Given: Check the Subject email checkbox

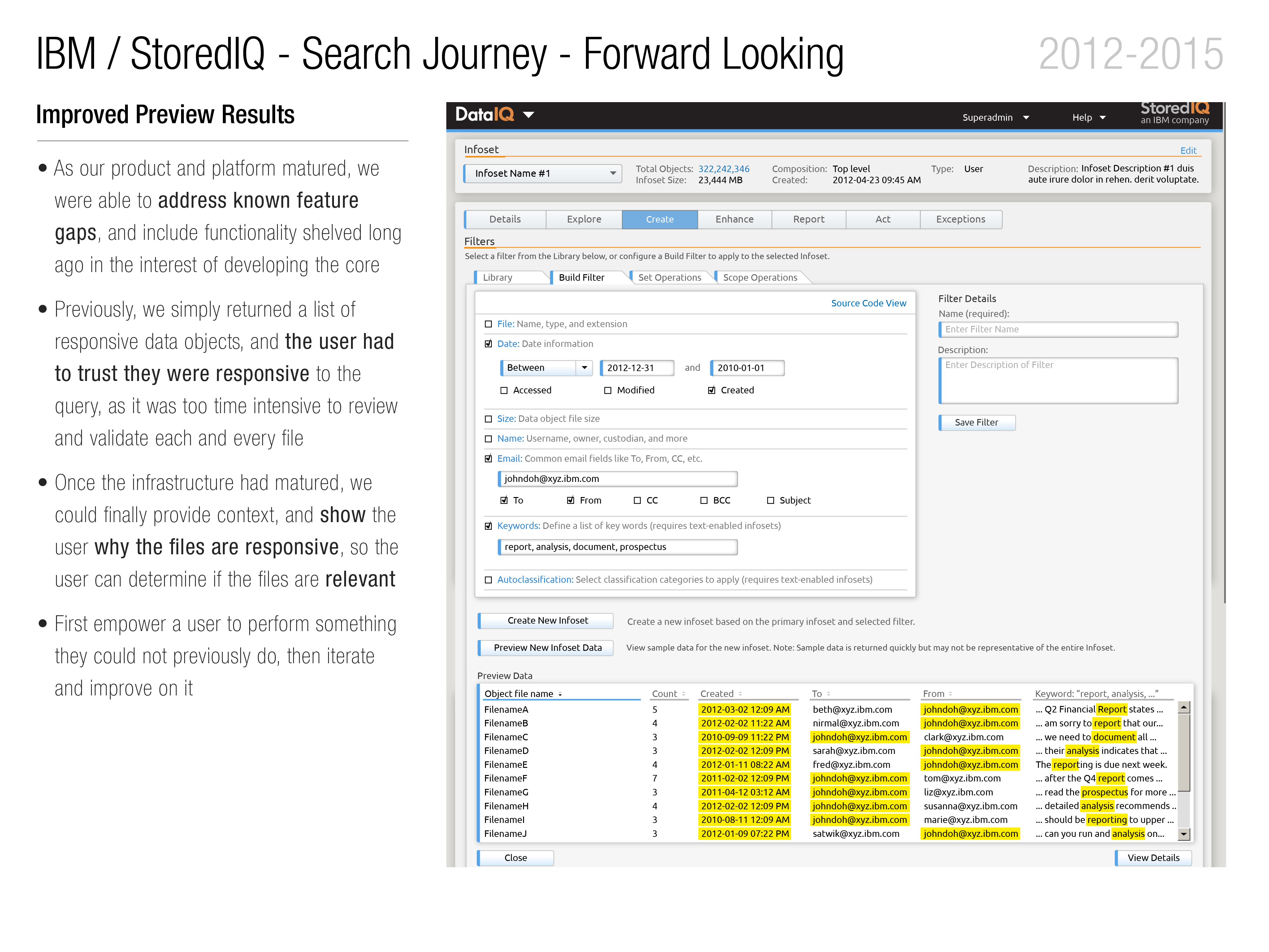Looking at the screenshot, I should 770,501.
